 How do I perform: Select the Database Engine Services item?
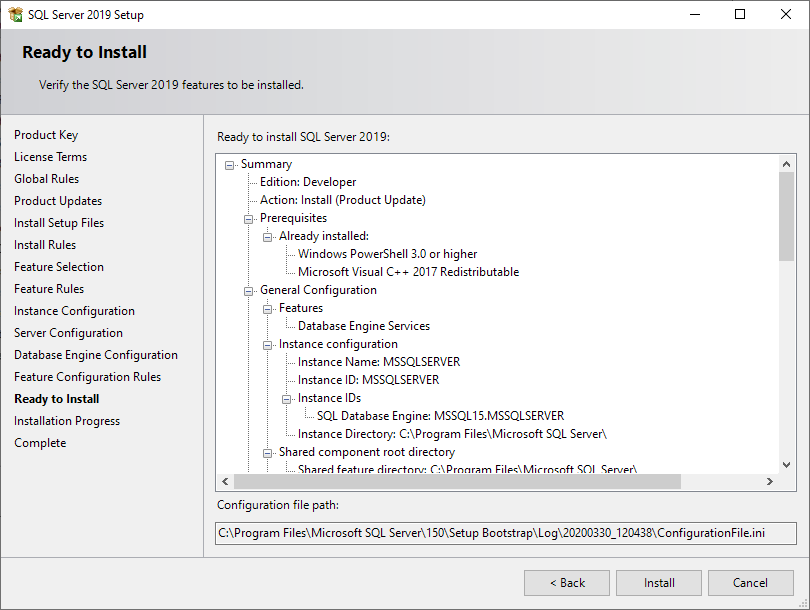pyautogui.click(x=363, y=326)
